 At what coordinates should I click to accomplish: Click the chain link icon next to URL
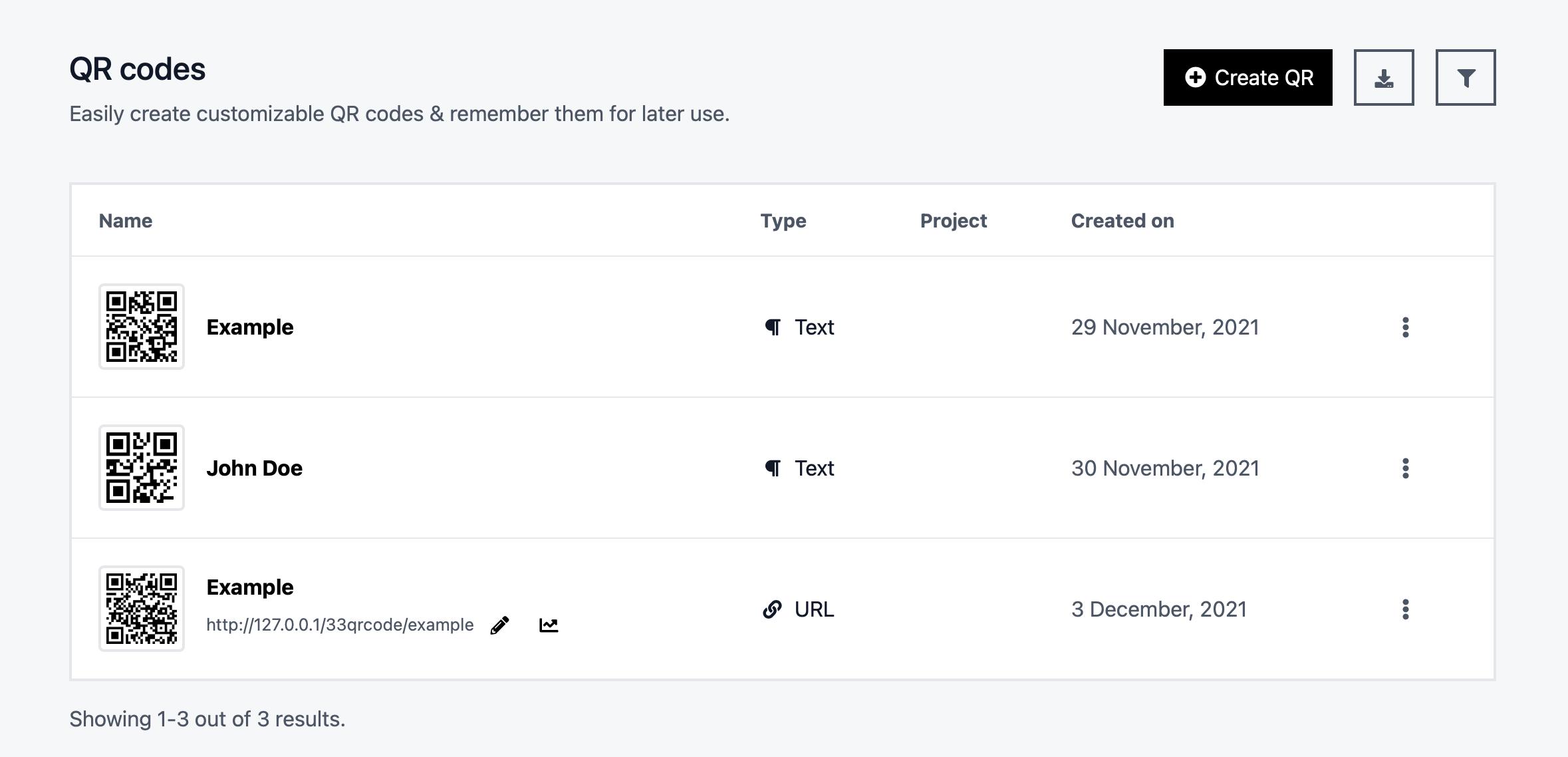(x=772, y=609)
